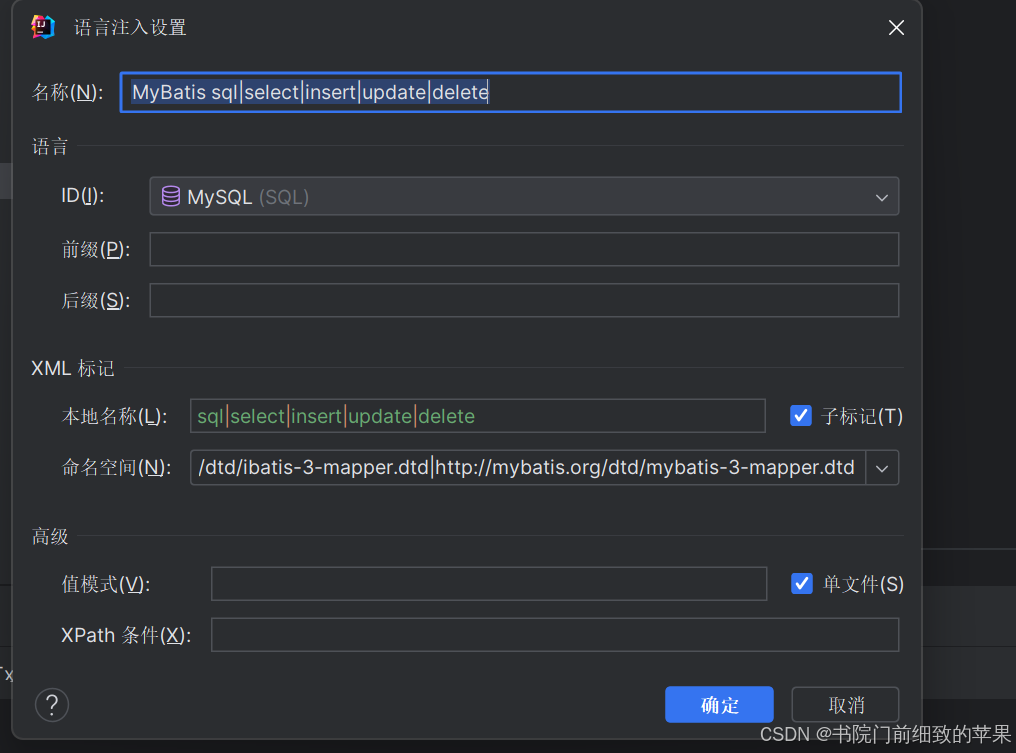Click into the 后缀(S) suffix field
Viewport: 1016px width, 753px height.
coord(524,300)
